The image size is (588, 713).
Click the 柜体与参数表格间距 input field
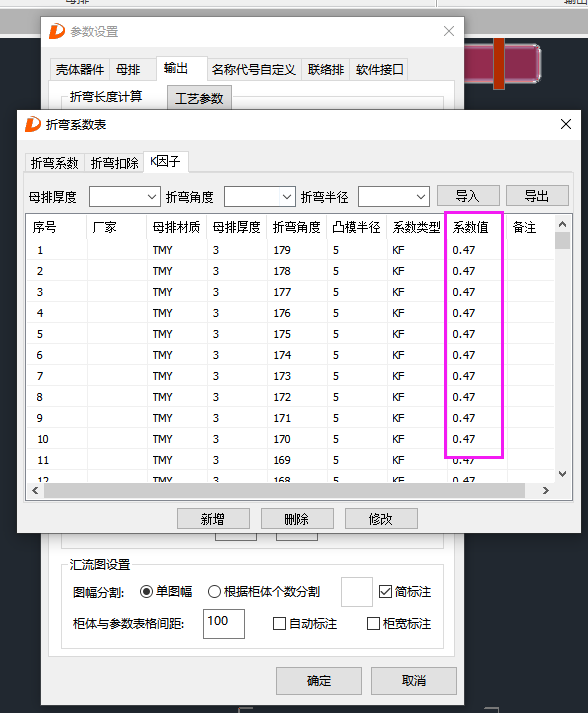pyautogui.click(x=224, y=624)
